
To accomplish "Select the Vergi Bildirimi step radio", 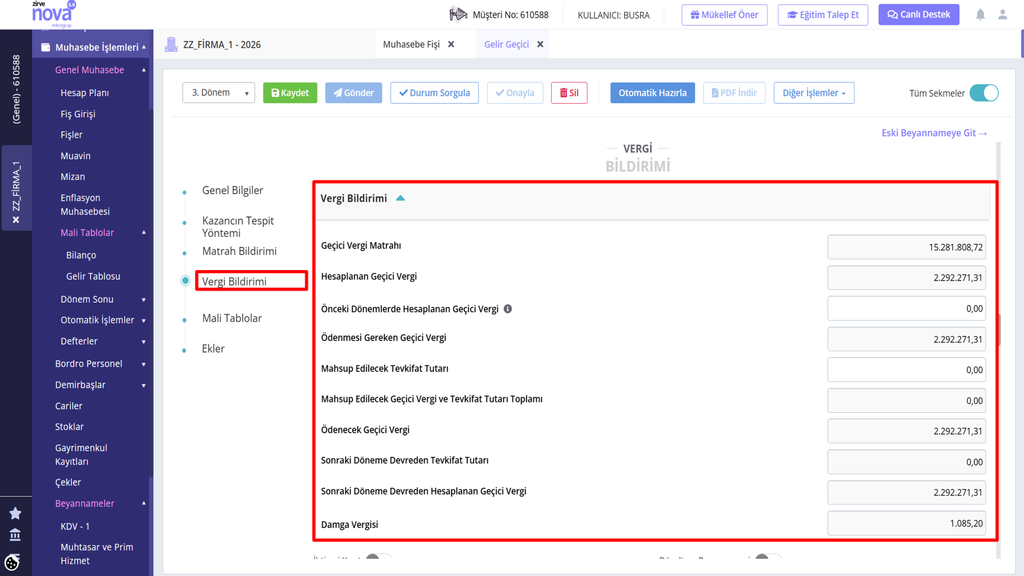I will (185, 281).
